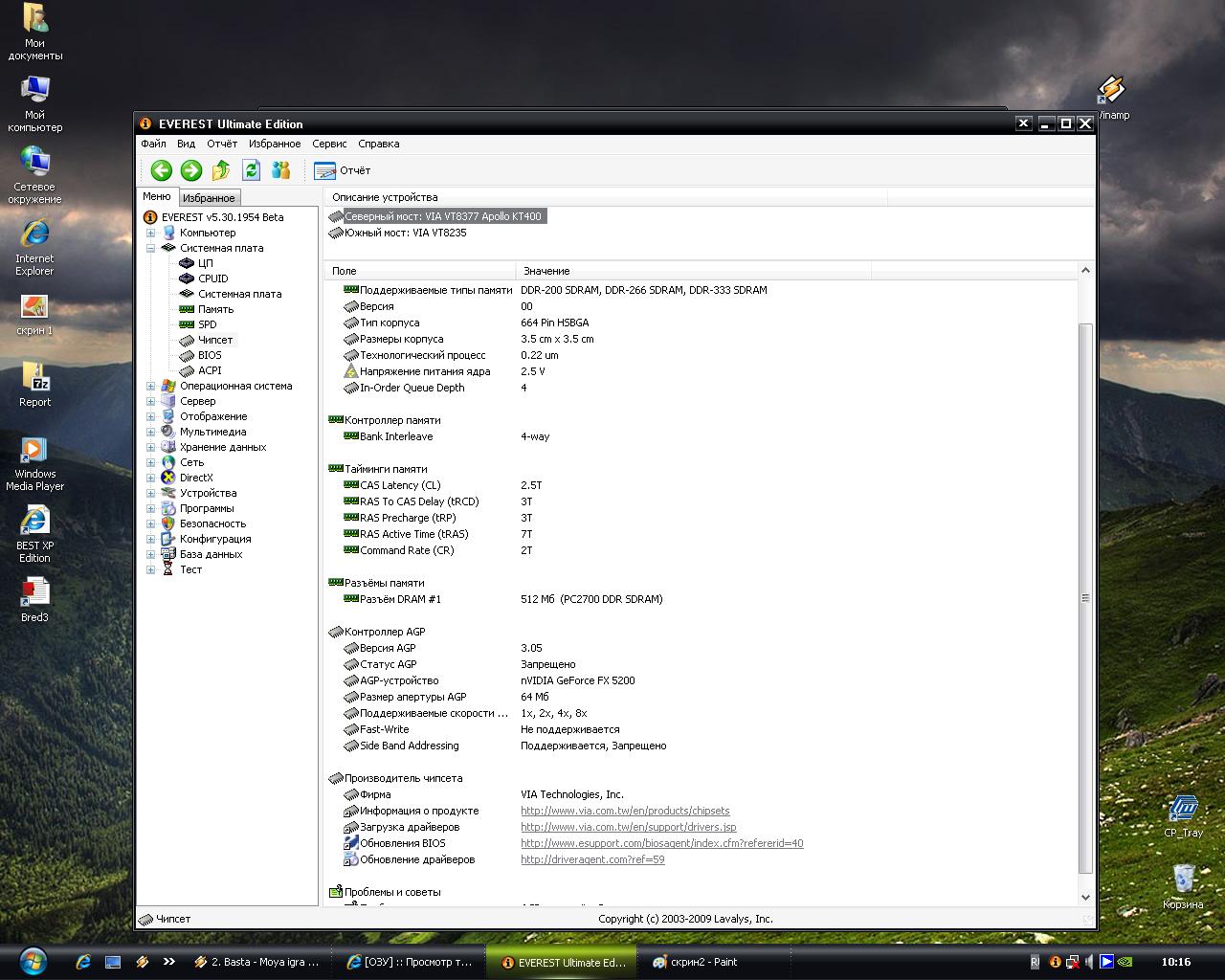The height and width of the screenshot is (980, 1225).
Task: Click the EVEREST v5.30.1954 Beta root icon
Action: click(149, 217)
